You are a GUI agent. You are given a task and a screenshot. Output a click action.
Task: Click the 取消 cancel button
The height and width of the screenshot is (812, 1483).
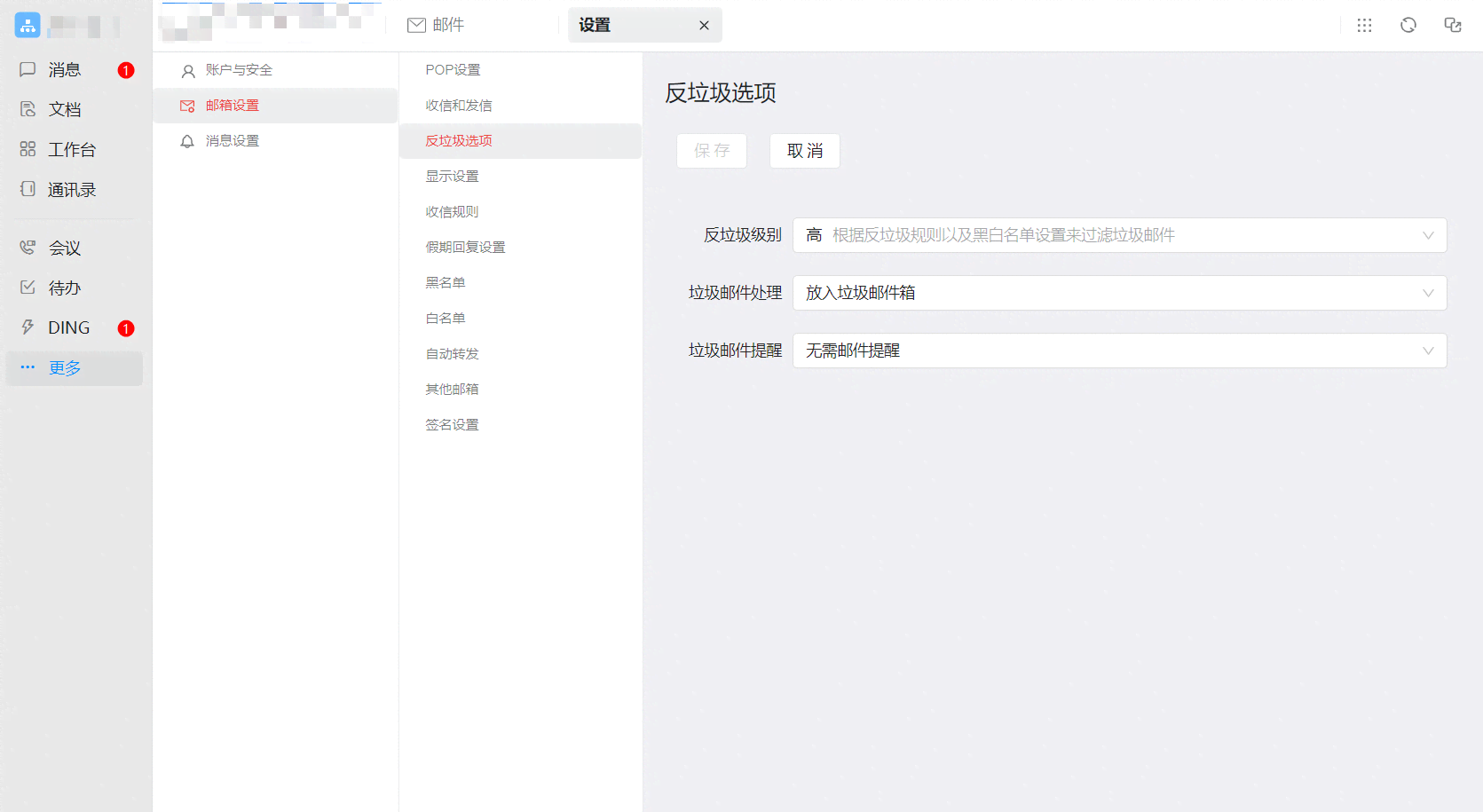(x=805, y=151)
